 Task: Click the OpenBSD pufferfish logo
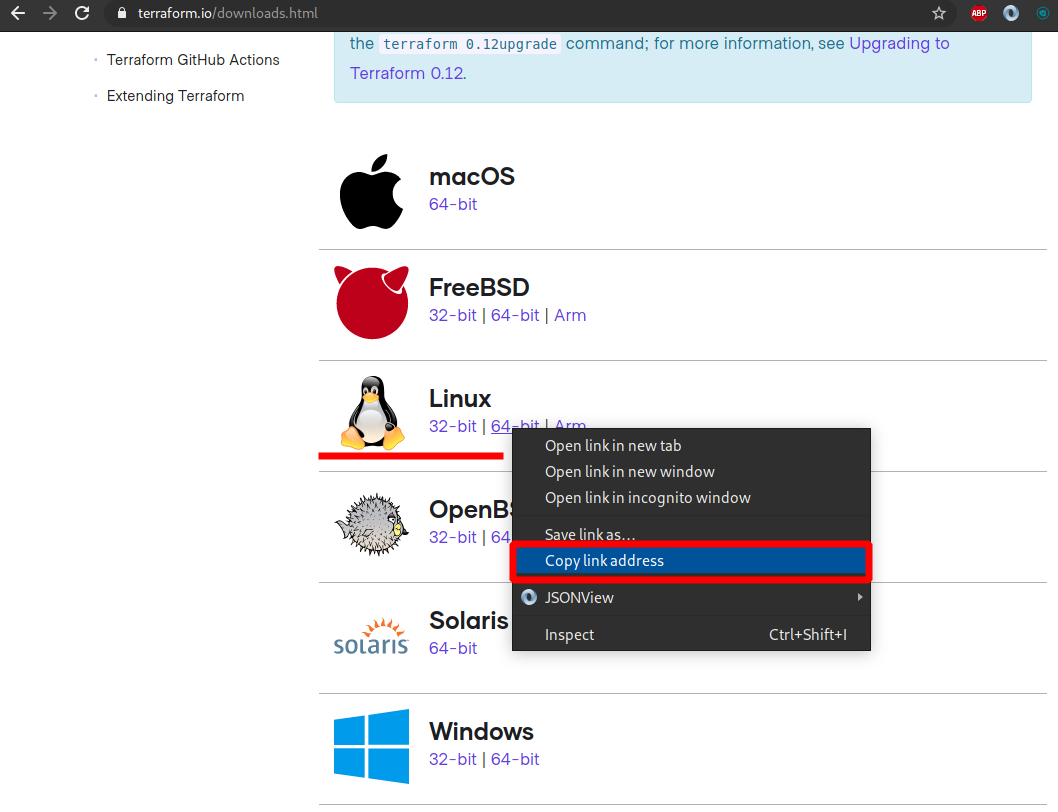point(372,524)
